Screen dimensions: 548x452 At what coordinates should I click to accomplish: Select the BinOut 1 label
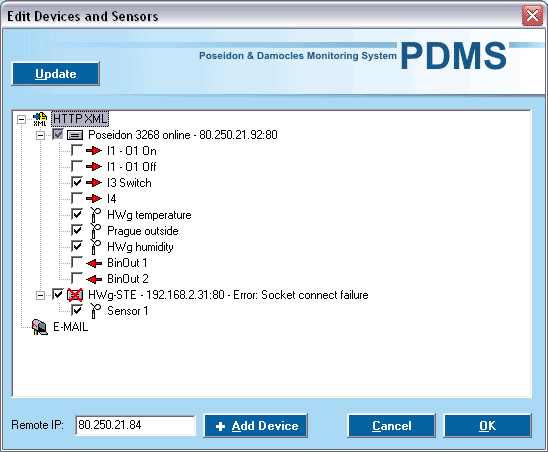click(127, 263)
